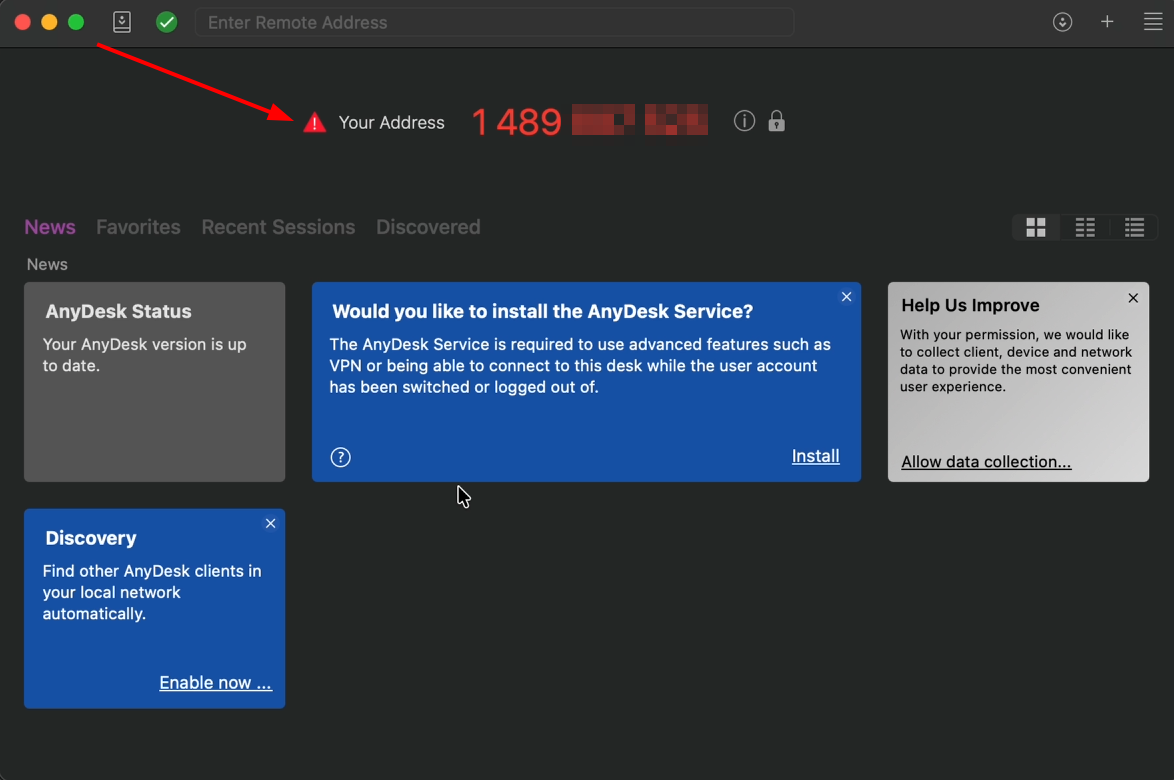Click the address book icon in title bar
The height and width of the screenshot is (780, 1174).
coord(122,22)
